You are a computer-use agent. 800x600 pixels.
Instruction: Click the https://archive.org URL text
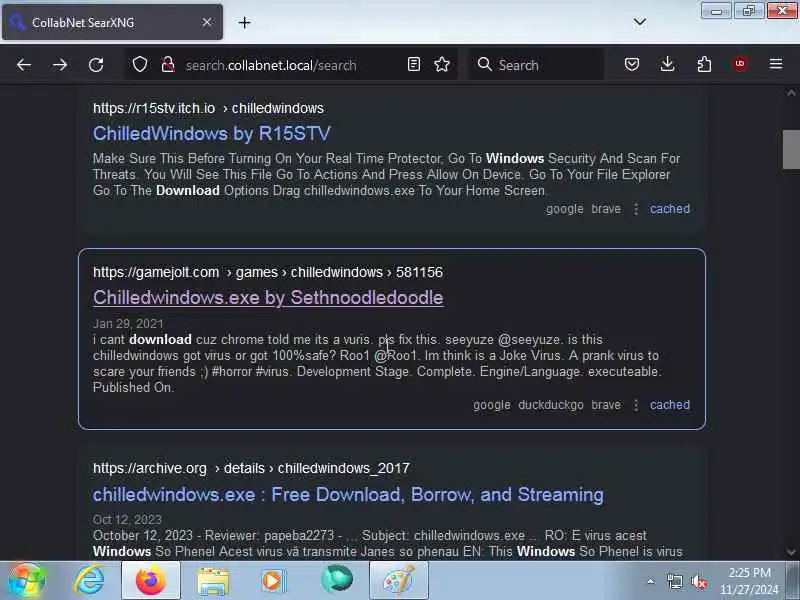click(150, 468)
